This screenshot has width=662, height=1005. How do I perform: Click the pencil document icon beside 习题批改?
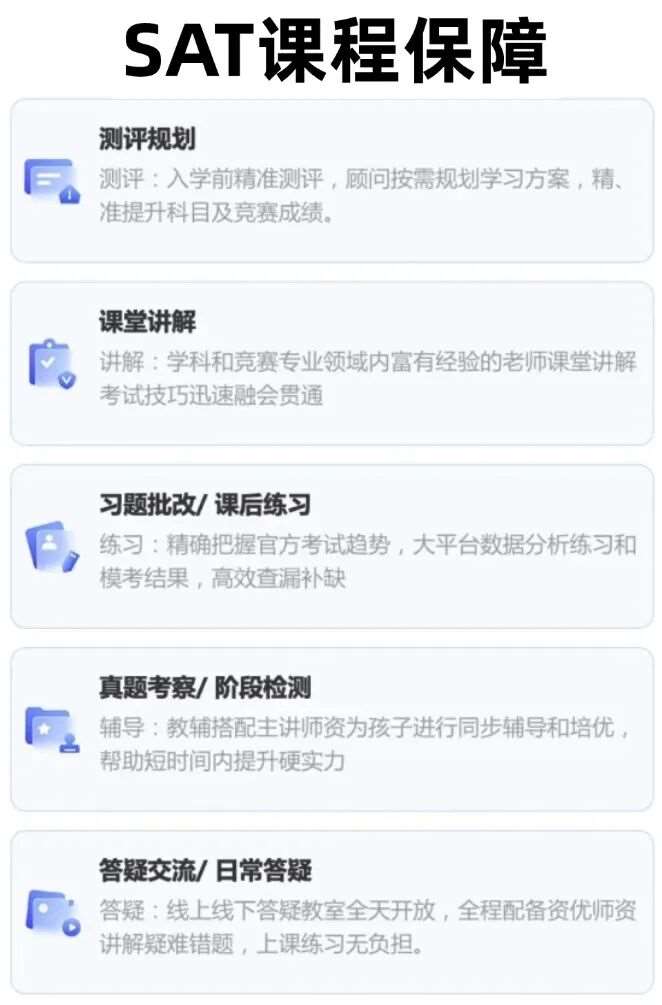(x=53, y=546)
